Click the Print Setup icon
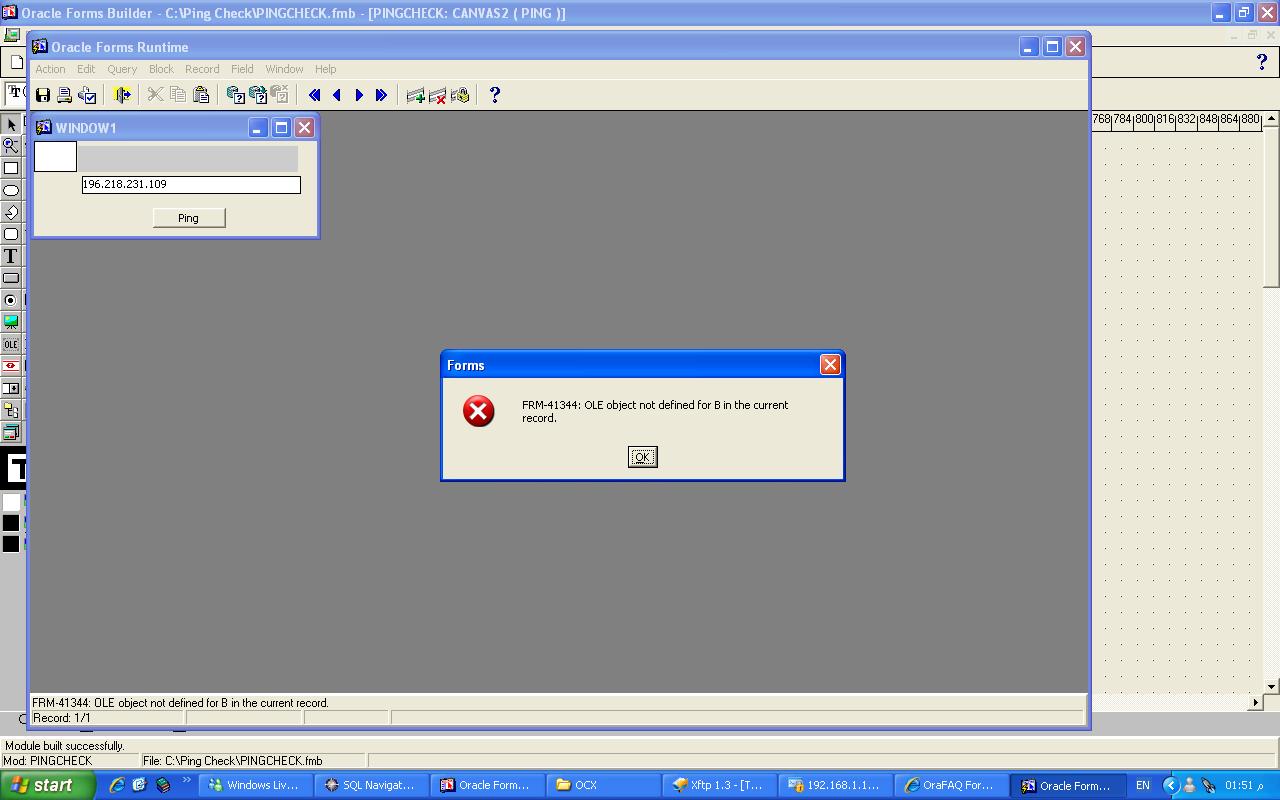 click(x=87, y=95)
